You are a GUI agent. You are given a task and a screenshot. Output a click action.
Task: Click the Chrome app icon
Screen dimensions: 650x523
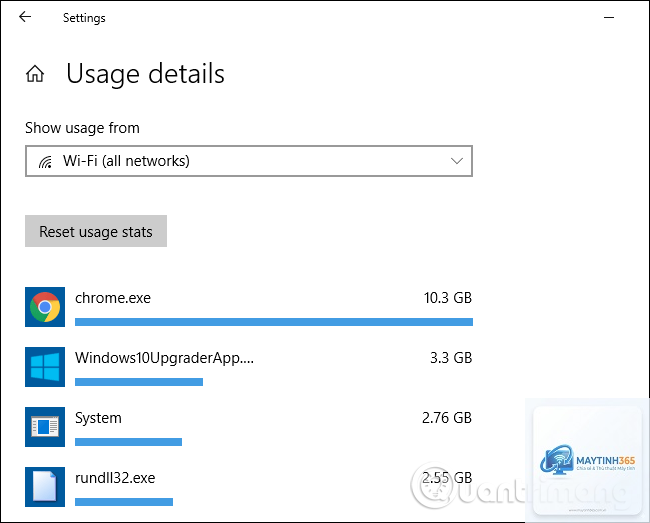[45, 307]
